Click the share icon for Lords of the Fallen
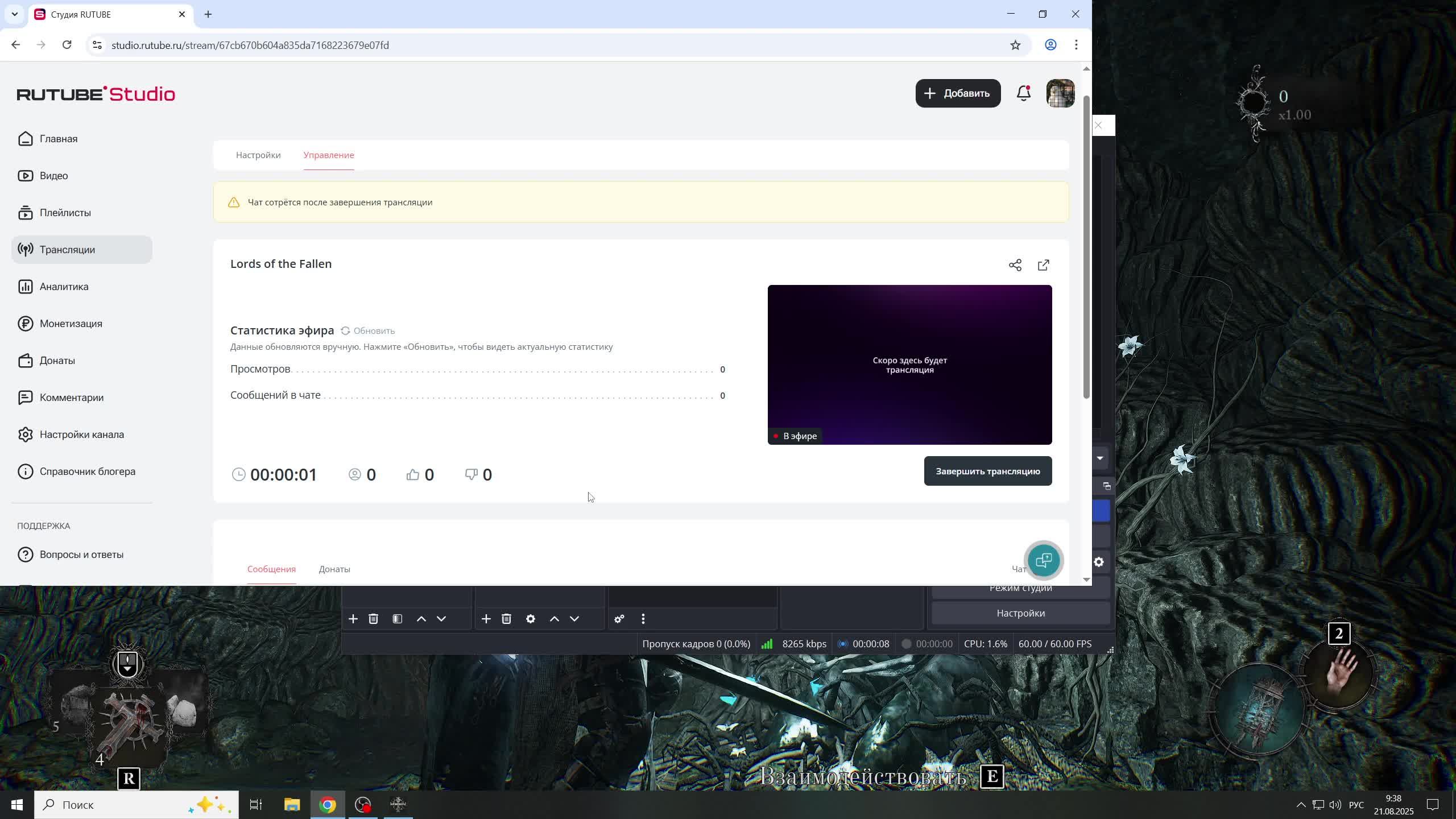This screenshot has width=1456, height=819. (1015, 265)
